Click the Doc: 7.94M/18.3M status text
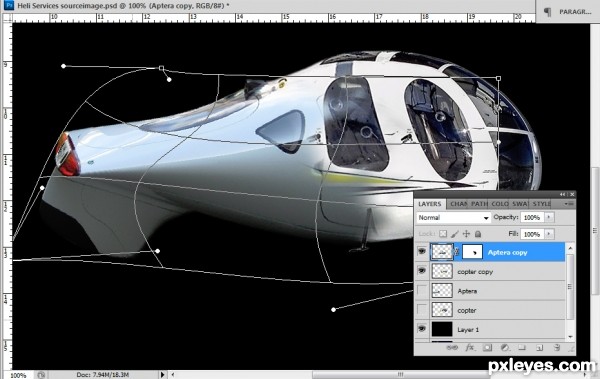The width and height of the screenshot is (600, 379). click(102, 375)
